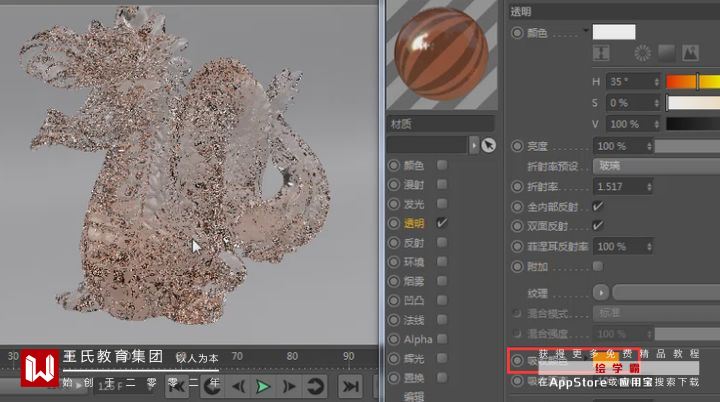Click the H hue gradient slider
720x402 pixels.
pyautogui.click(x=693, y=82)
